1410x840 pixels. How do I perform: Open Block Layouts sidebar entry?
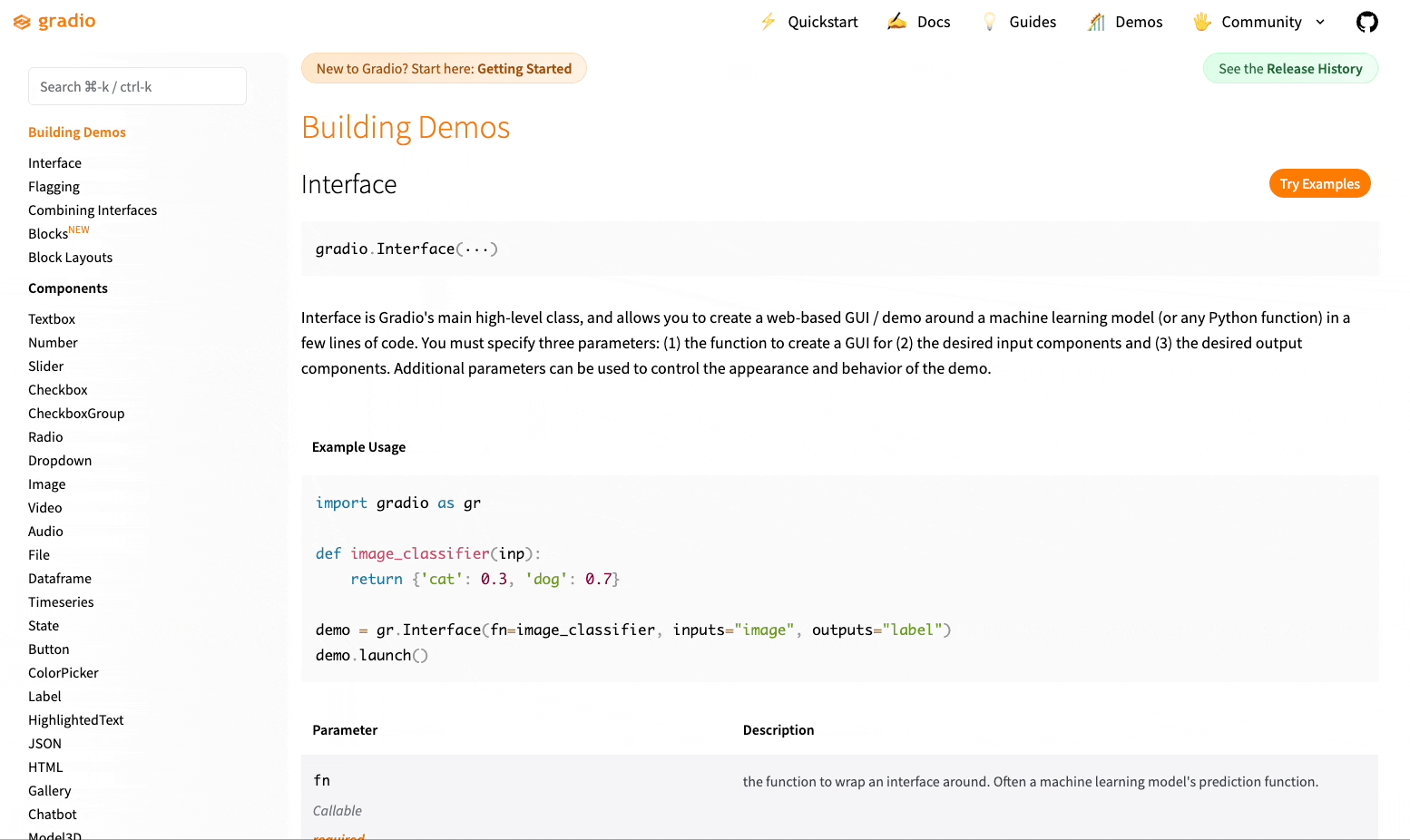point(70,258)
